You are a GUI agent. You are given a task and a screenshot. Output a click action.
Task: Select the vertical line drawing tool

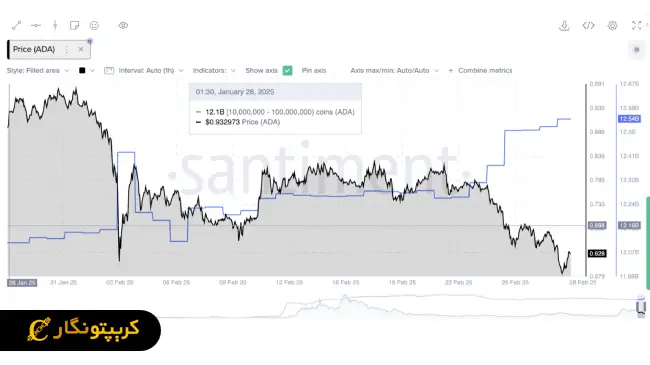55,26
